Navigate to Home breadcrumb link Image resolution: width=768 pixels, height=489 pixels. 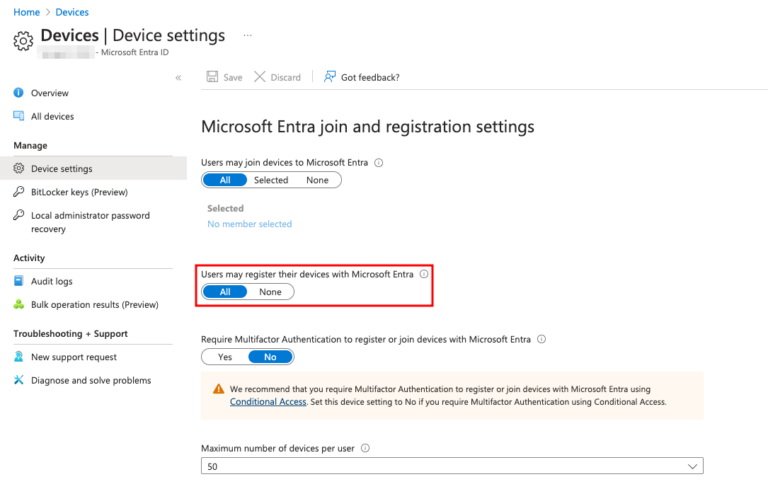point(26,12)
